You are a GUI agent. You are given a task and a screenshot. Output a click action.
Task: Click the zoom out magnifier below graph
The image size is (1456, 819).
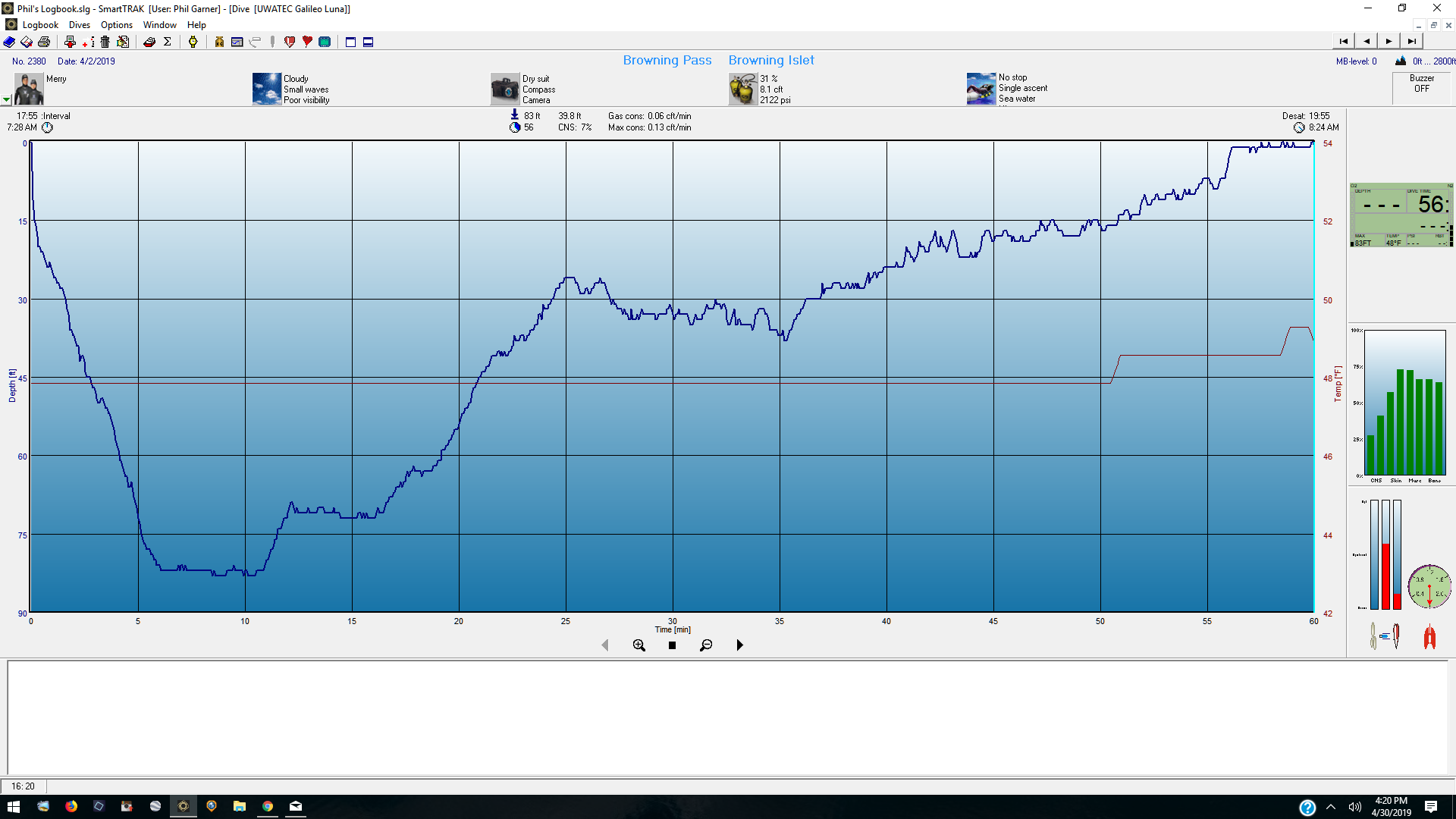pos(705,645)
